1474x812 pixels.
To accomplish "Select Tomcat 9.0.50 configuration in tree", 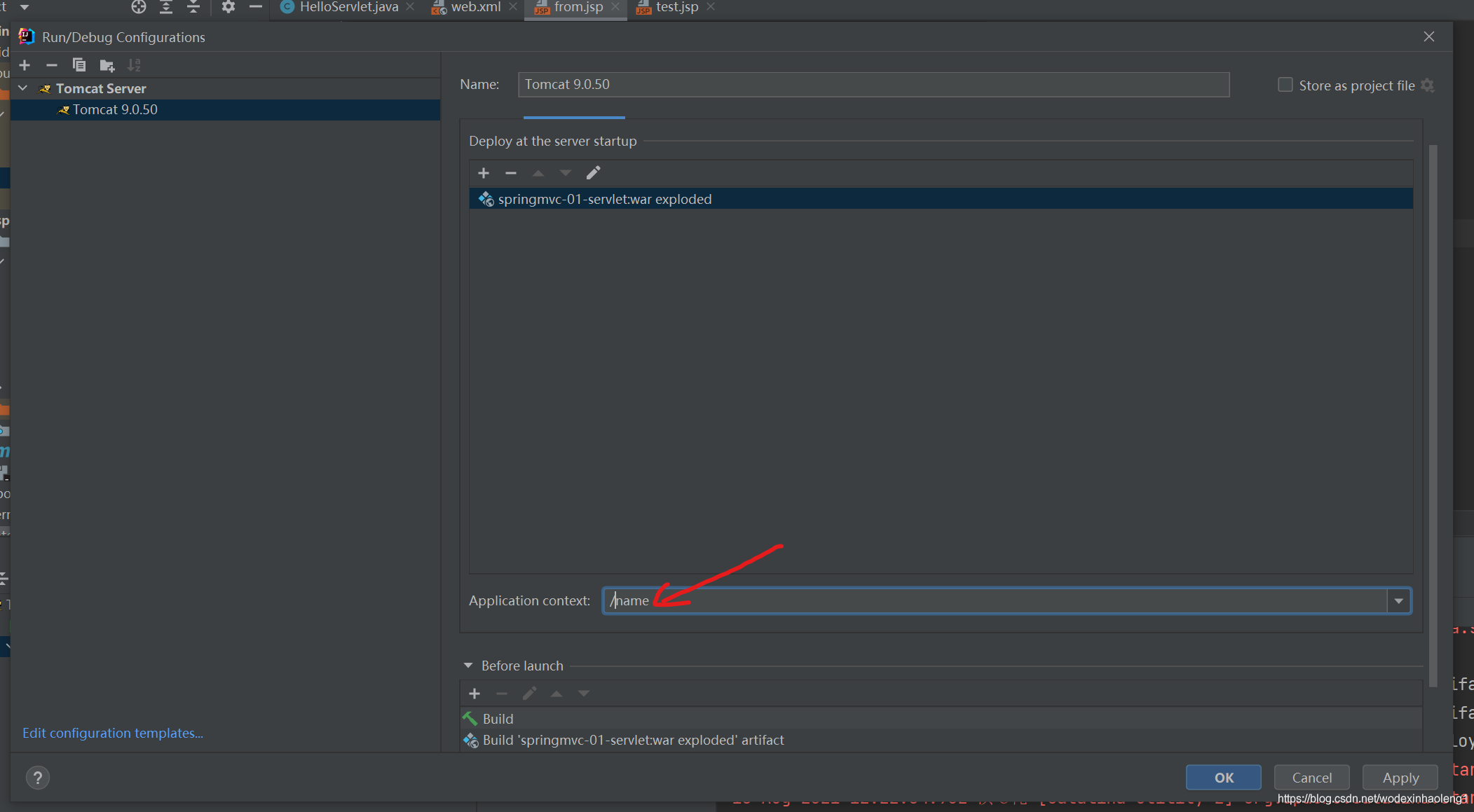I will 225,109.
